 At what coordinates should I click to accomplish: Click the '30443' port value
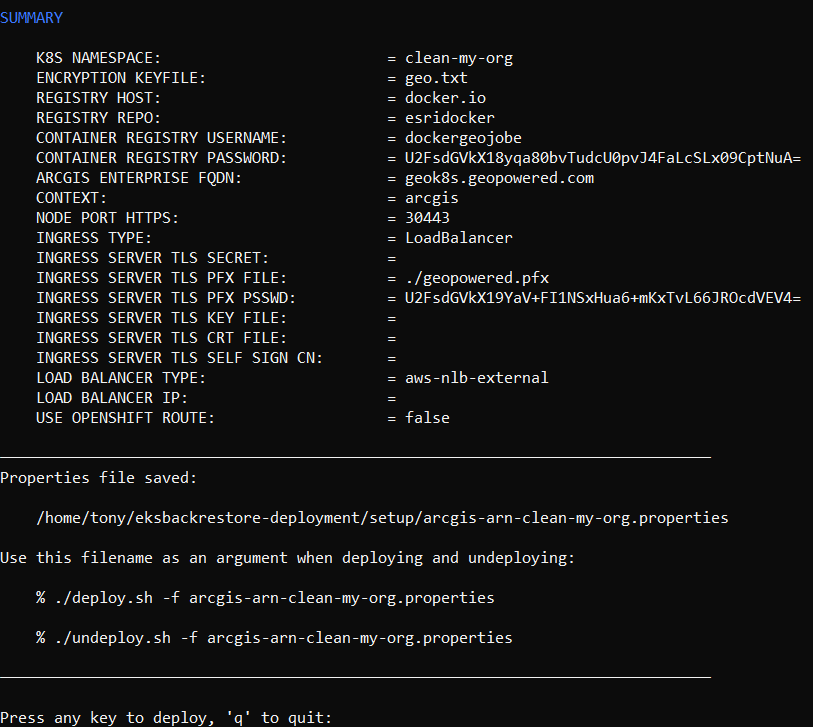427,218
